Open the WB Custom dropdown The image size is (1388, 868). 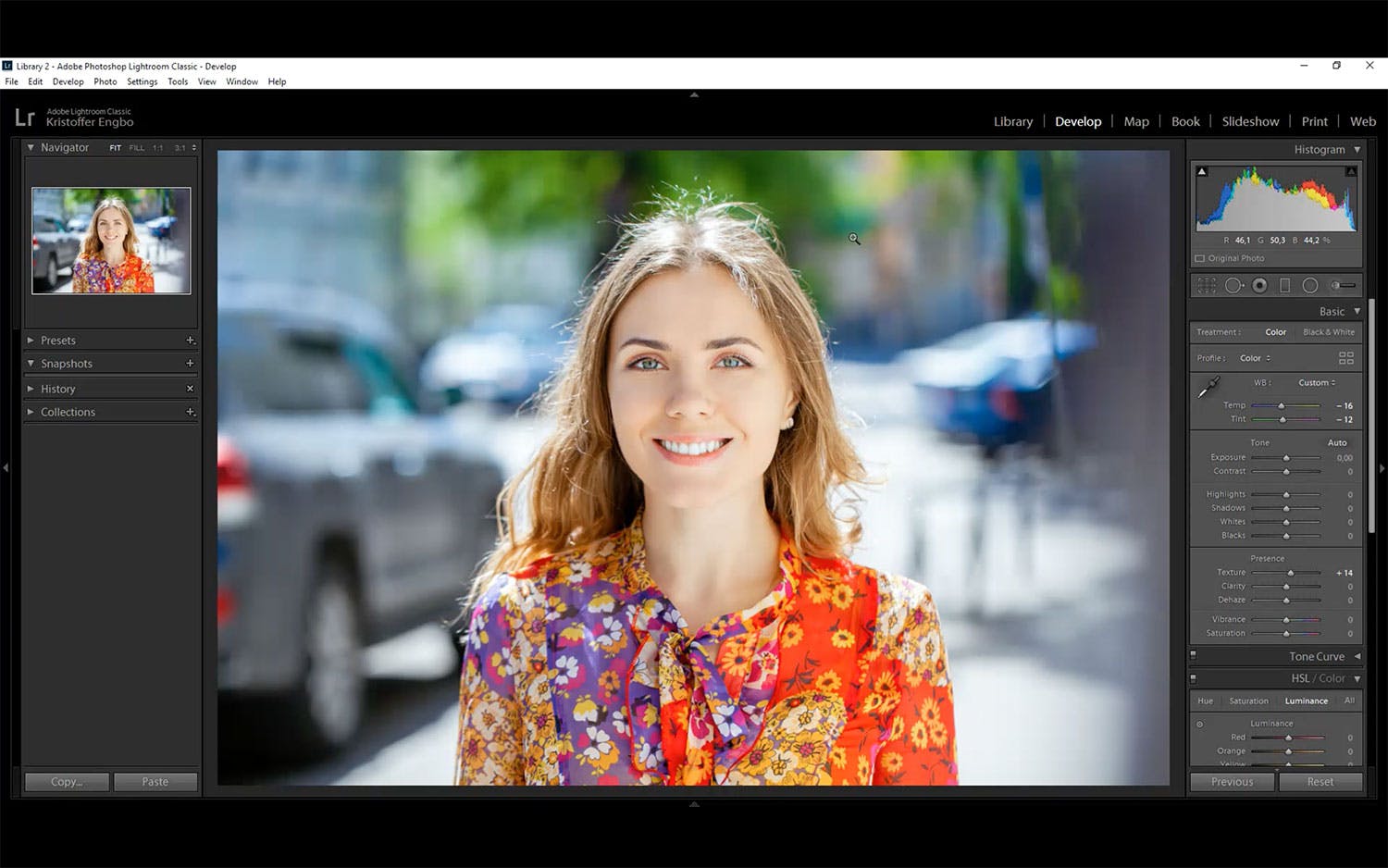point(1317,383)
